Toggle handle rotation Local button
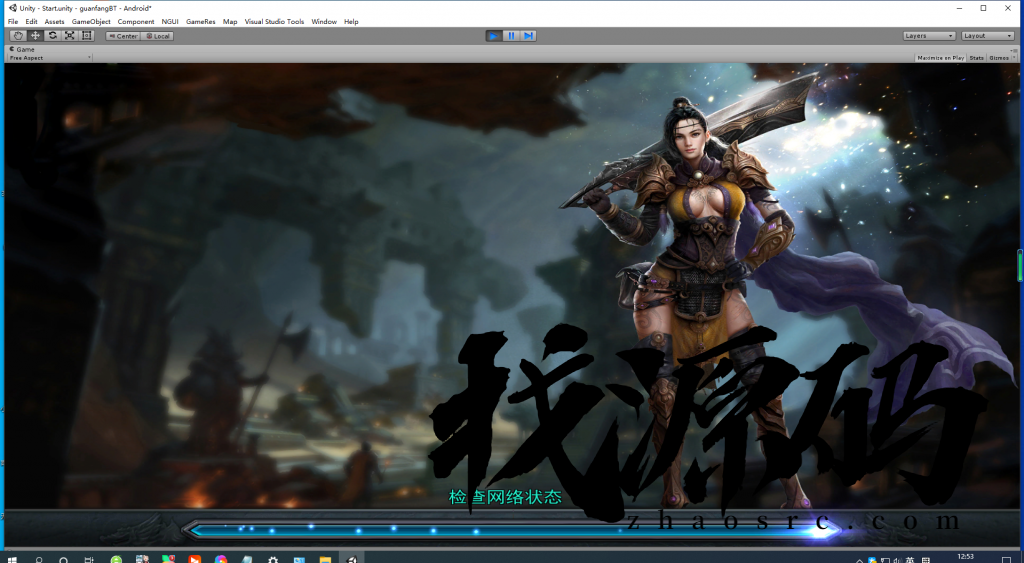This screenshot has width=1024, height=563. tap(157, 36)
